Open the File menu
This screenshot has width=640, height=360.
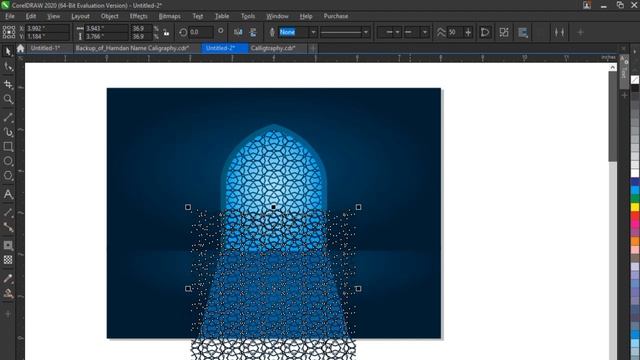pyautogui.click(x=10, y=16)
